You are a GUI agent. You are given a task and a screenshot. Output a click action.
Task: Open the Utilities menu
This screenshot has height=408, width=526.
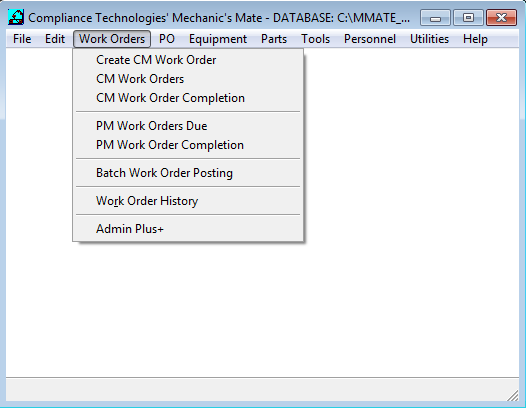(429, 39)
